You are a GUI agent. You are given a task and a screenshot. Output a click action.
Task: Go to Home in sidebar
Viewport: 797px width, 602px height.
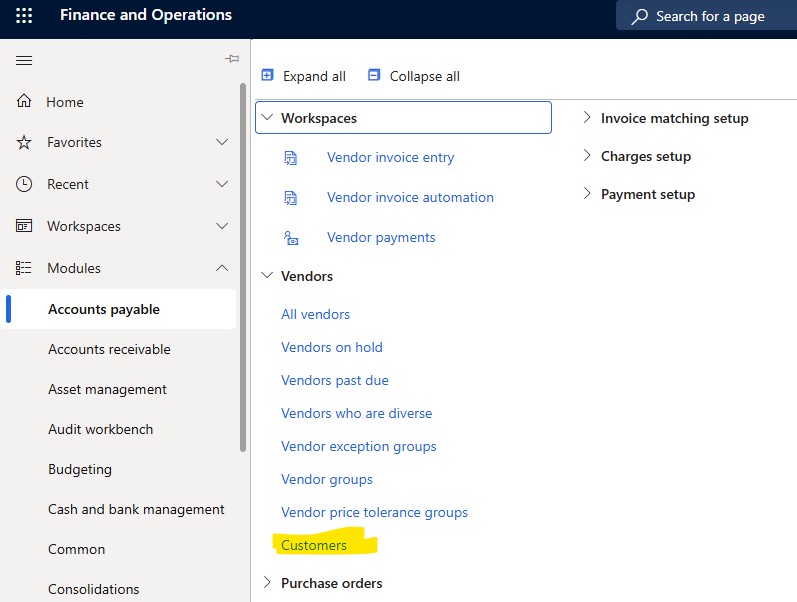point(65,102)
